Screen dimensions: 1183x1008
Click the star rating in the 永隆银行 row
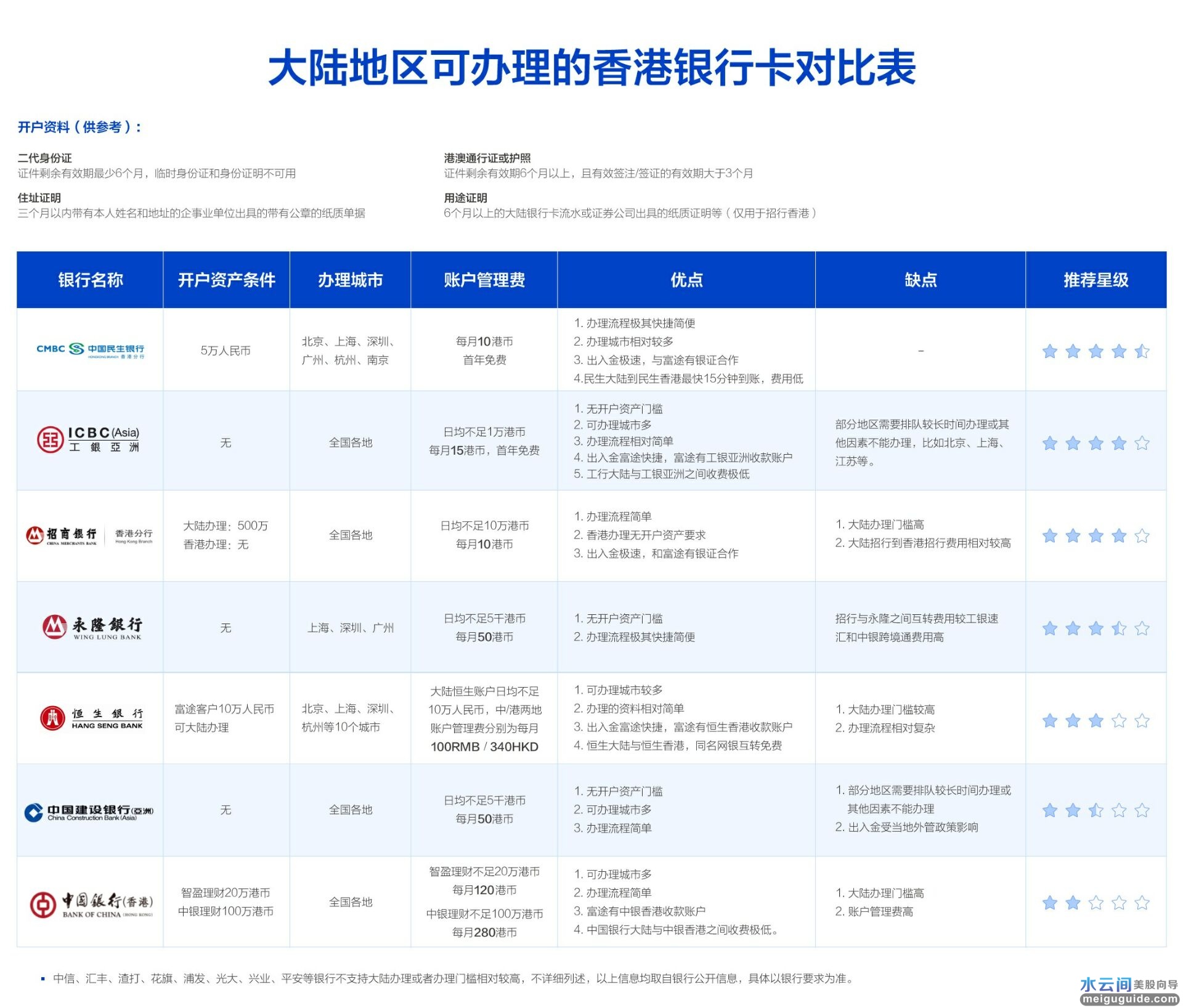1096,628
